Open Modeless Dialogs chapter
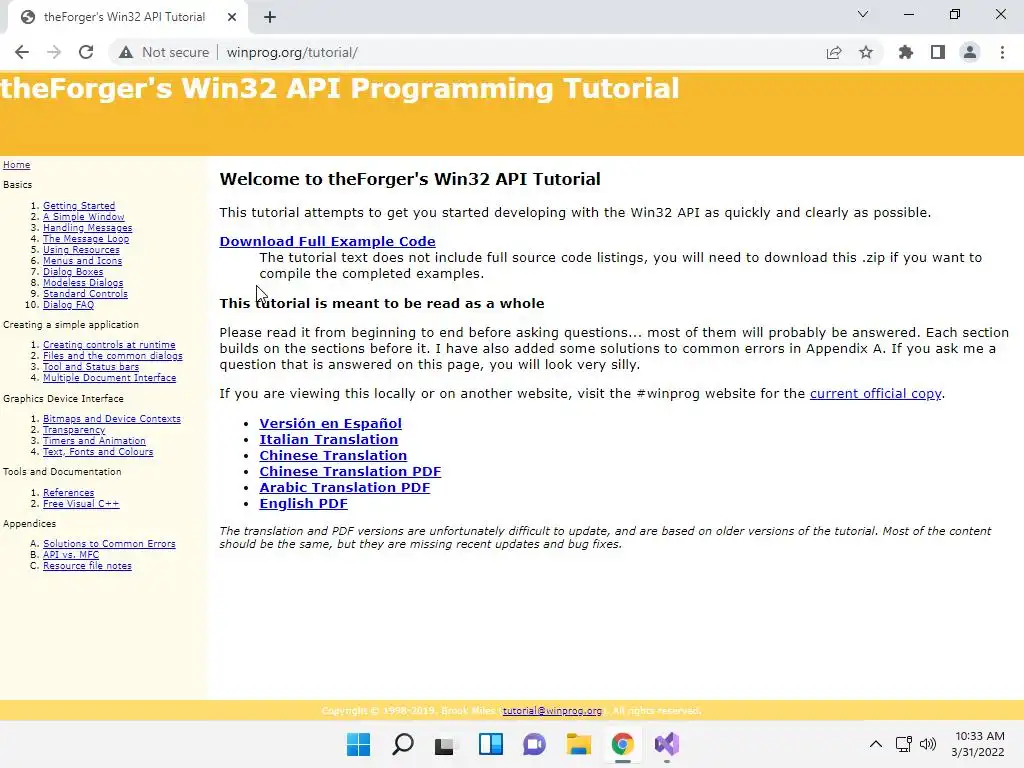Image resolution: width=1024 pixels, height=768 pixels. click(x=83, y=283)
